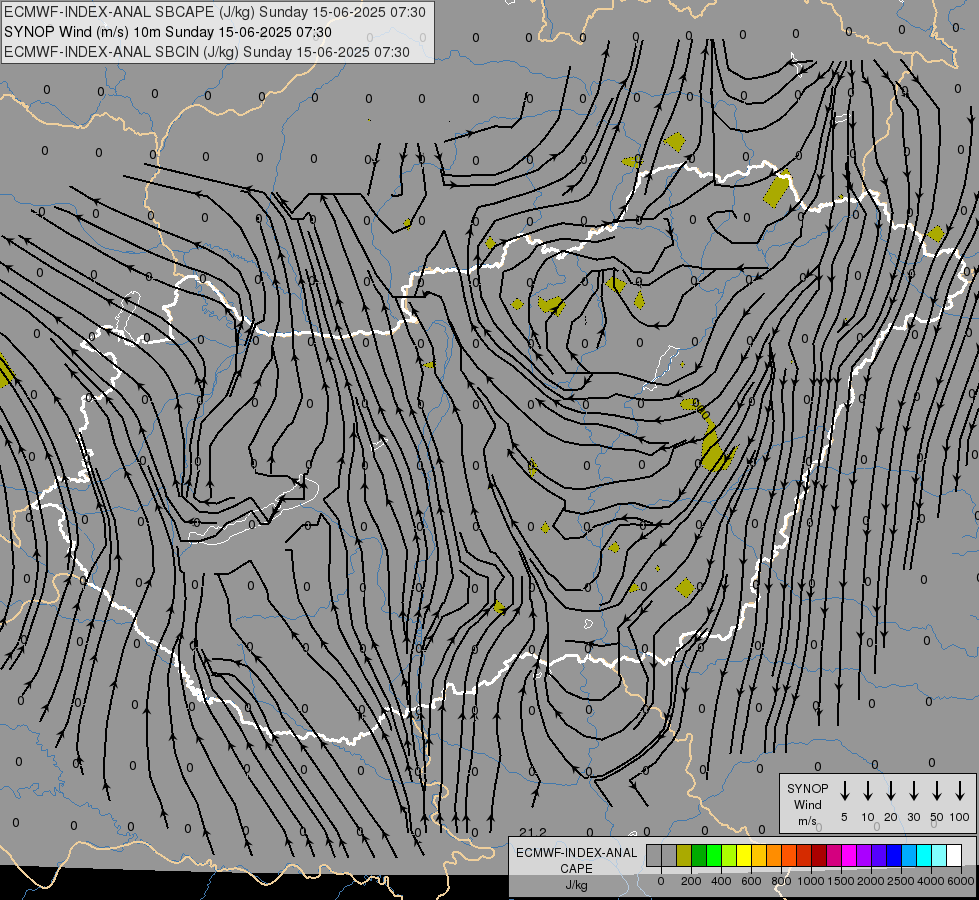Click the '5' value in wind legend
The height and width of the screenshot is (900, 979).
pyautogui.click(x=844, y=817)
